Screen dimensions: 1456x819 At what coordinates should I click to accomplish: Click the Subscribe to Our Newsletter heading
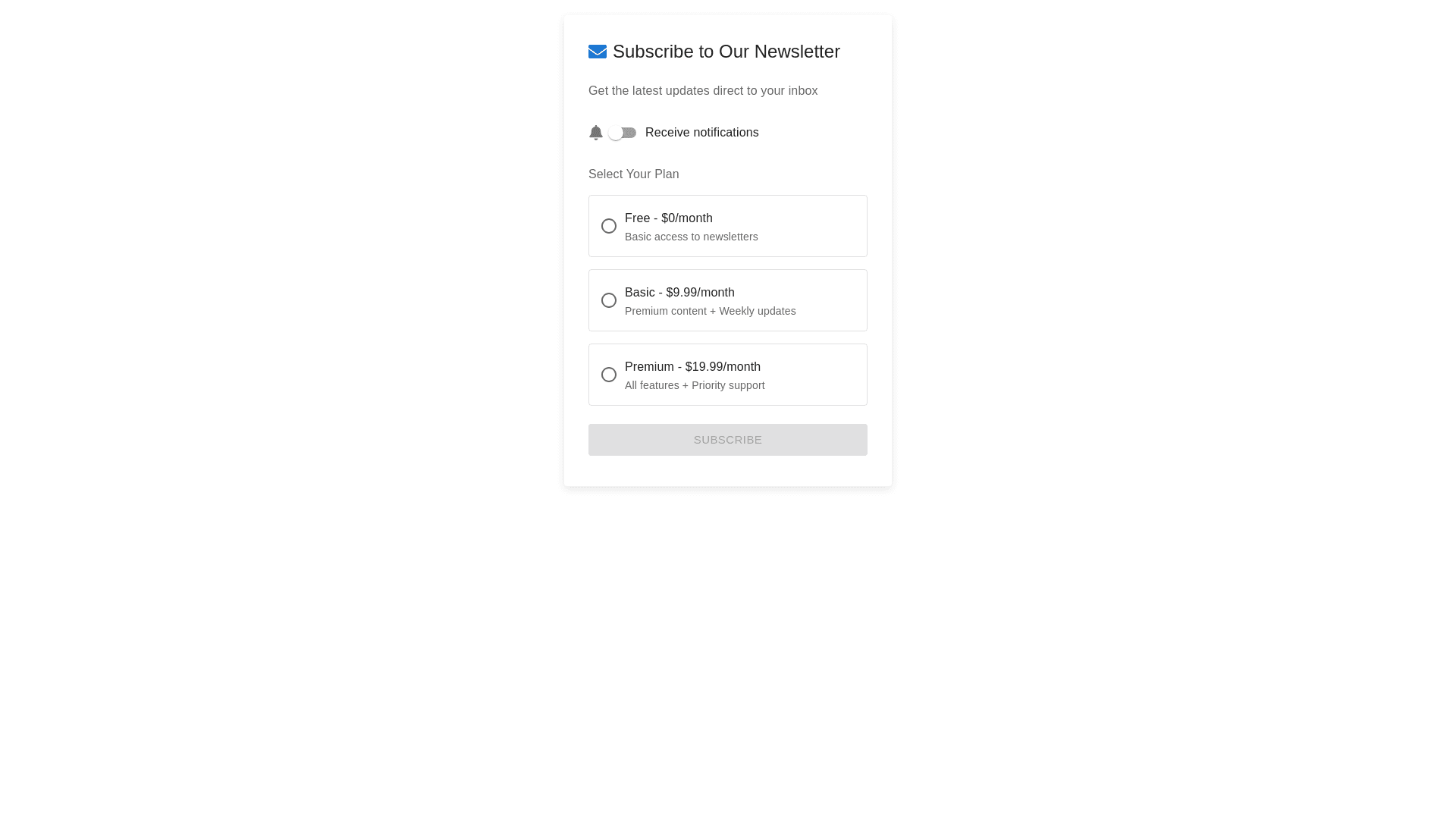coord(726,52)
